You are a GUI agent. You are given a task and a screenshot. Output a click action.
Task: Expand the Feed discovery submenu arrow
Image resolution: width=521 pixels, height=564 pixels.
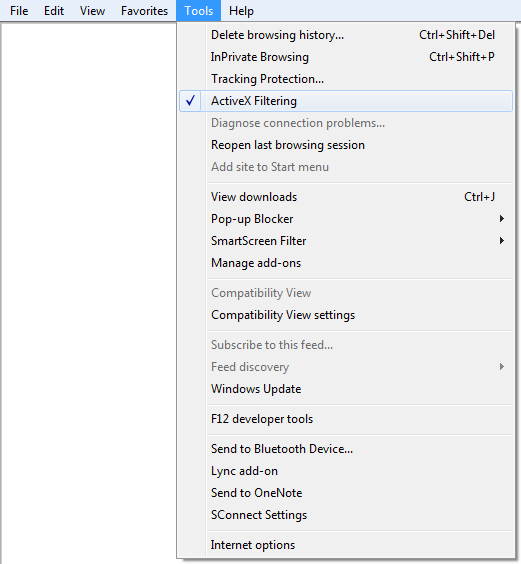click(502, 367)
